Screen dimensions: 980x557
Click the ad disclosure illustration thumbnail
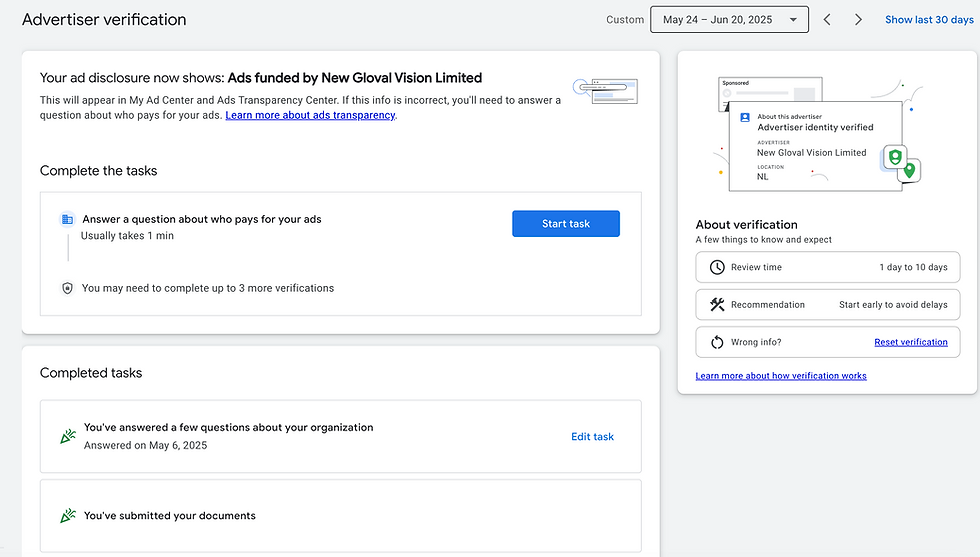click(606, 91)
